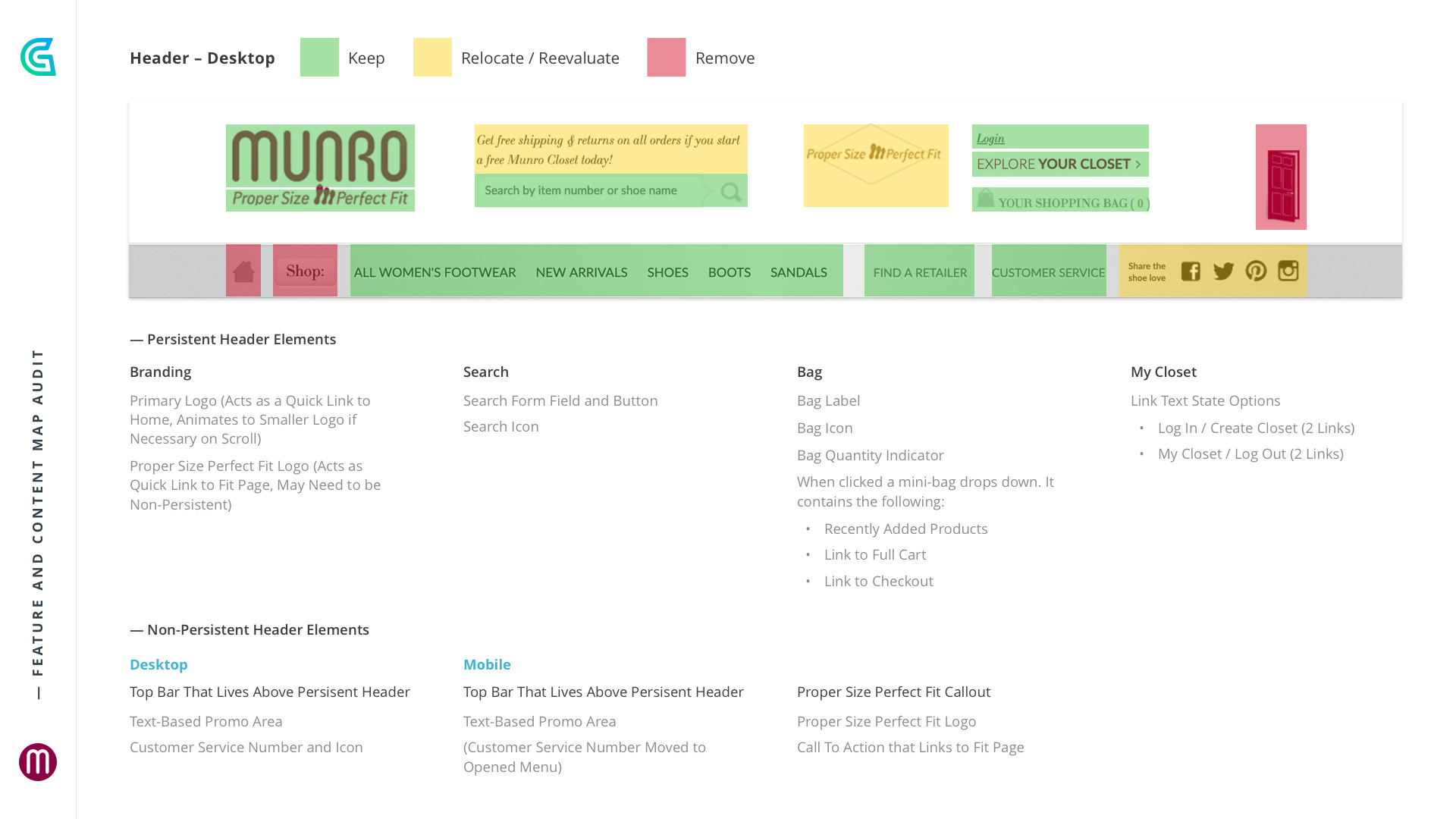
Task: Click Call To Action that Links to Fit Page
Action: click(911, 747)
